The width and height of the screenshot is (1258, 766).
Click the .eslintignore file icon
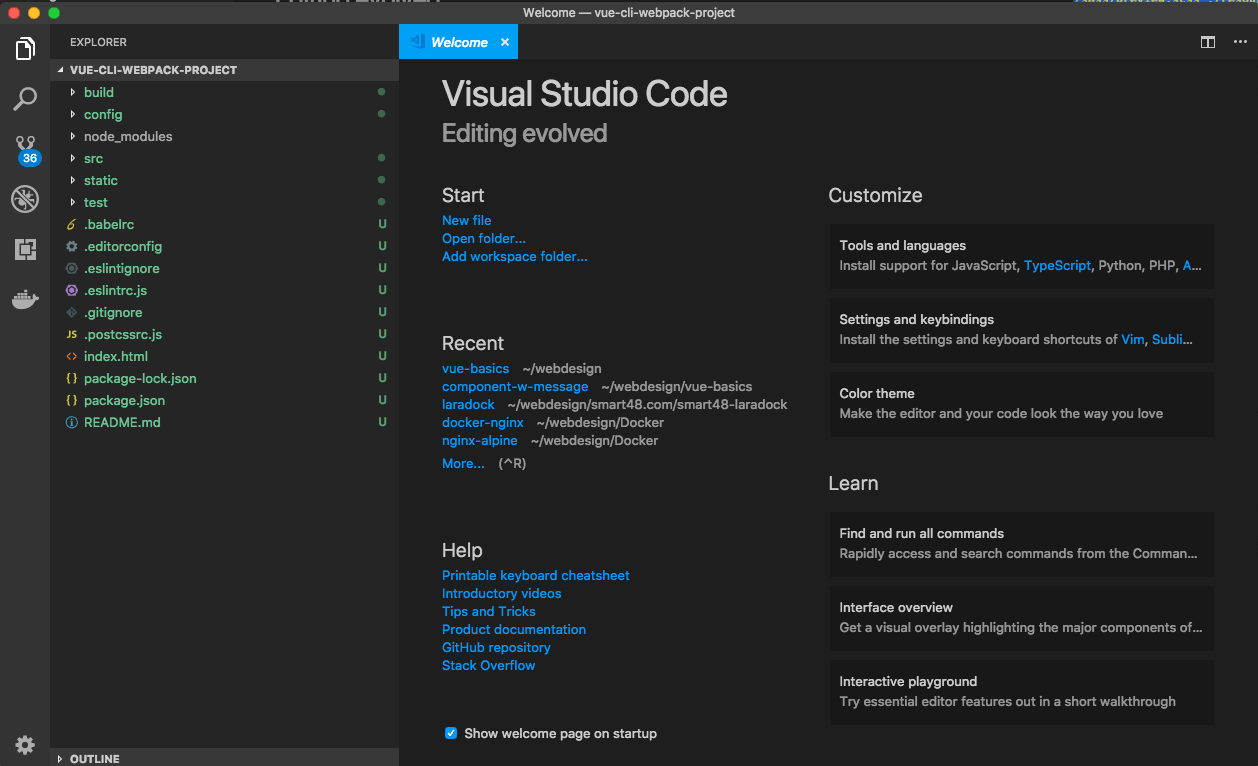[71, 268]
